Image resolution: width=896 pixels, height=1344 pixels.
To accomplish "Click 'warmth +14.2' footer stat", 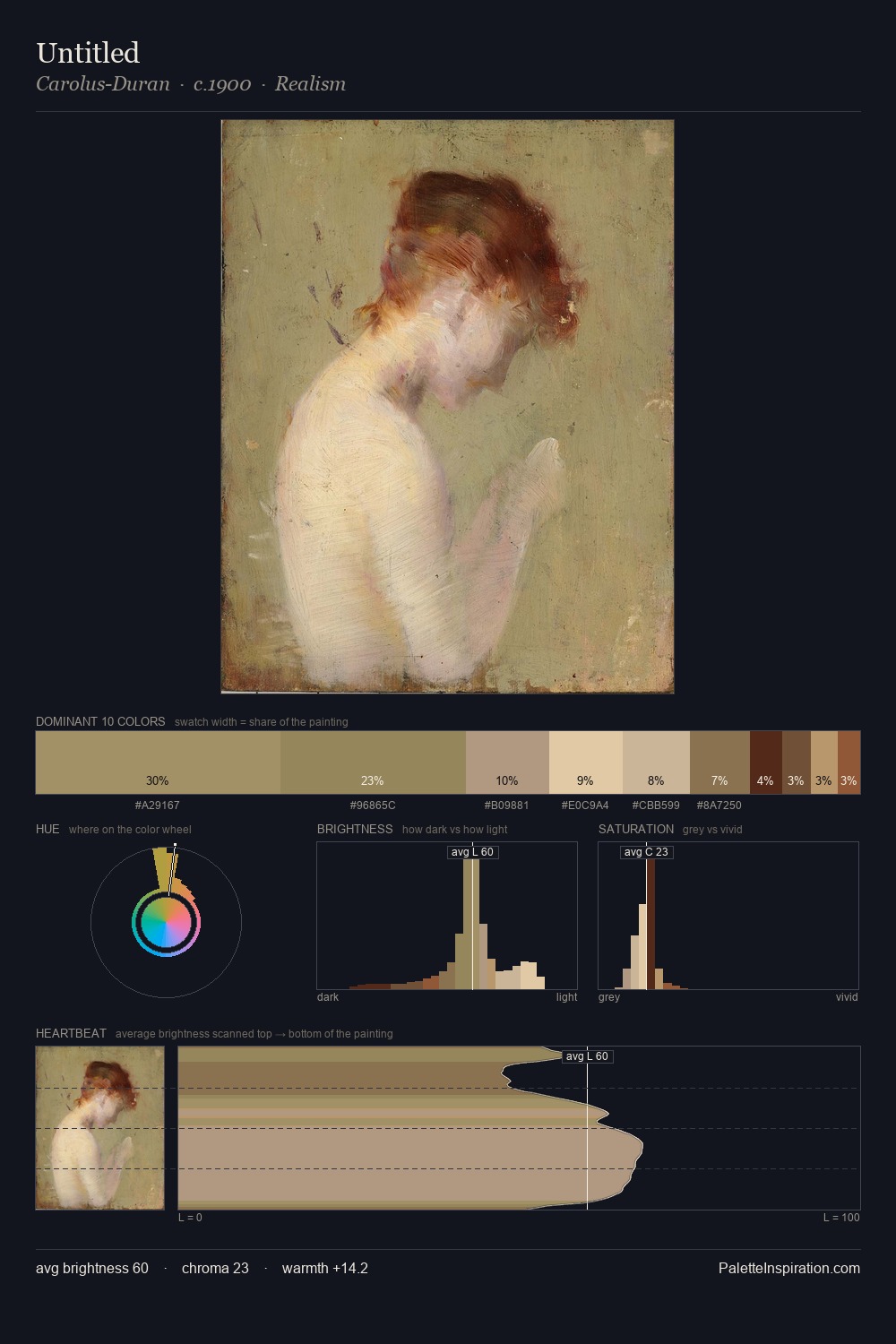I will (x=325, y=1268).
